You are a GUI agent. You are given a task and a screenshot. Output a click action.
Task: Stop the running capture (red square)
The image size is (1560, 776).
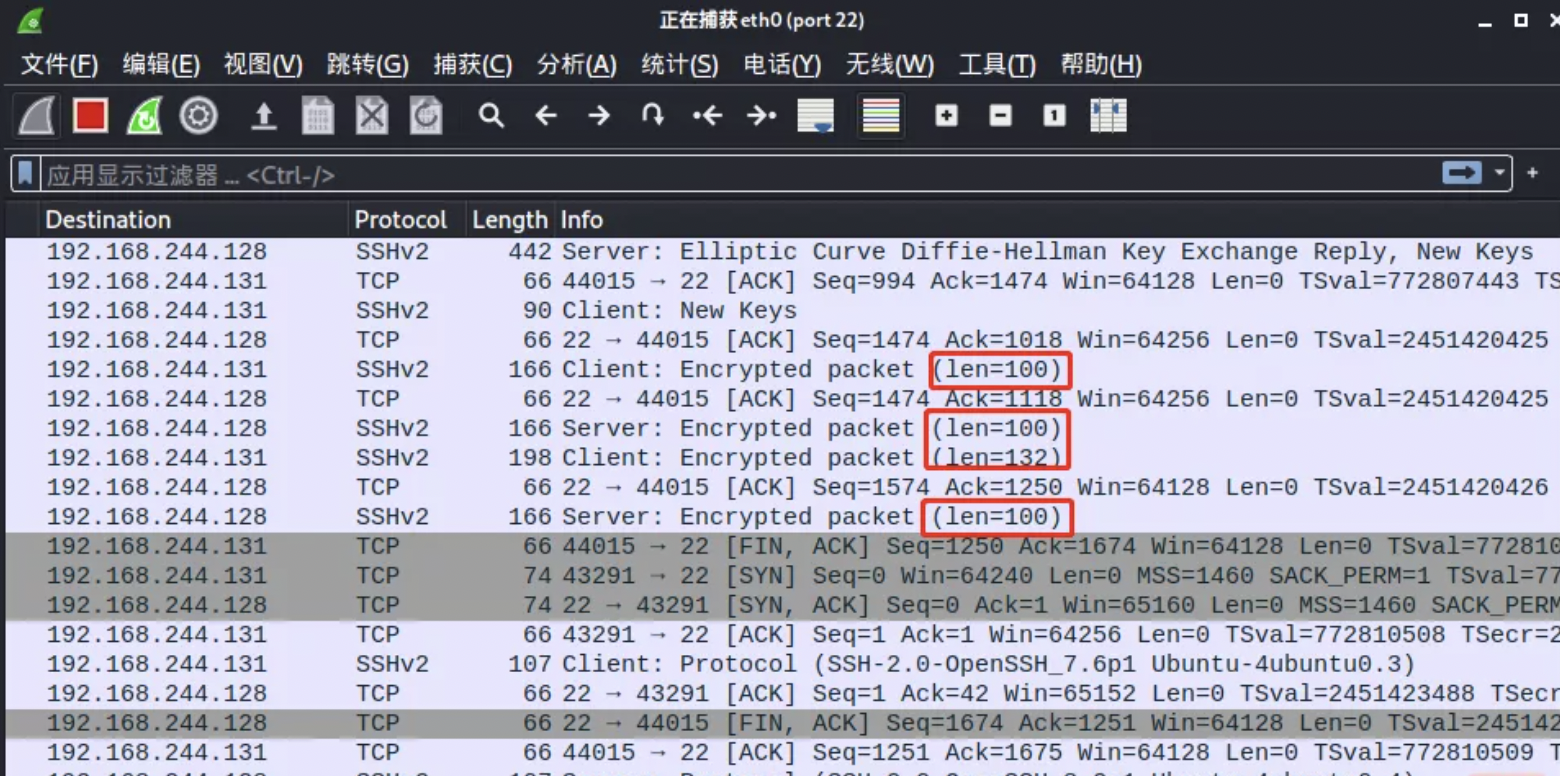(90, 117)
